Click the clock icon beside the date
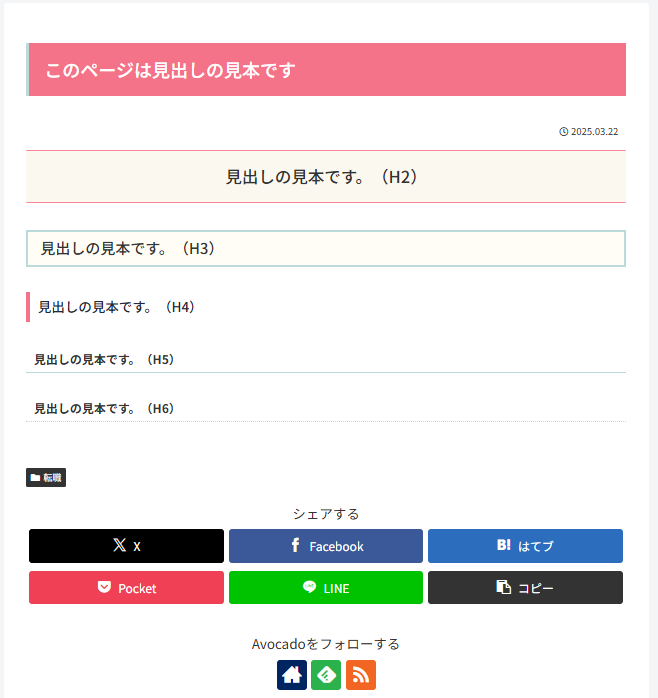This screenshot has height=698, width=658. point(564,132)
